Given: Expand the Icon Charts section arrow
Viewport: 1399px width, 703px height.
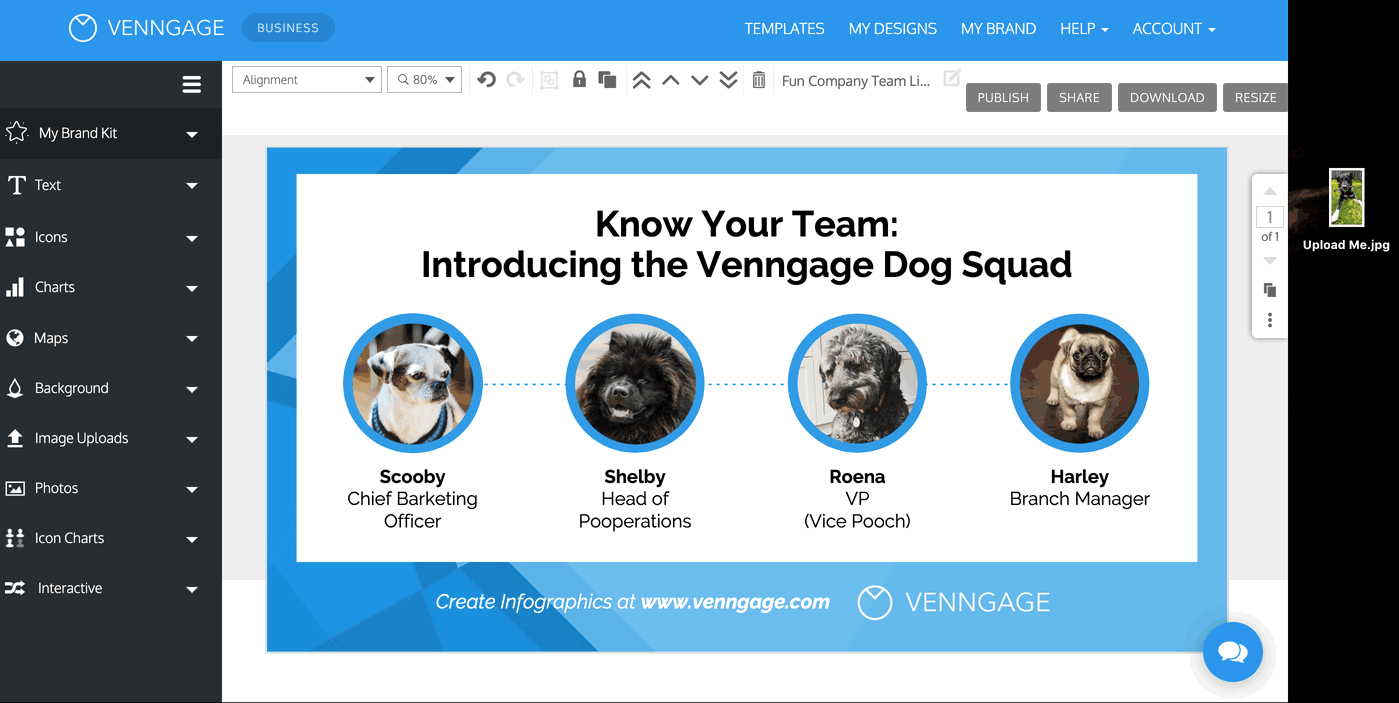Looking at the screenshot, I should coord(192,539).
